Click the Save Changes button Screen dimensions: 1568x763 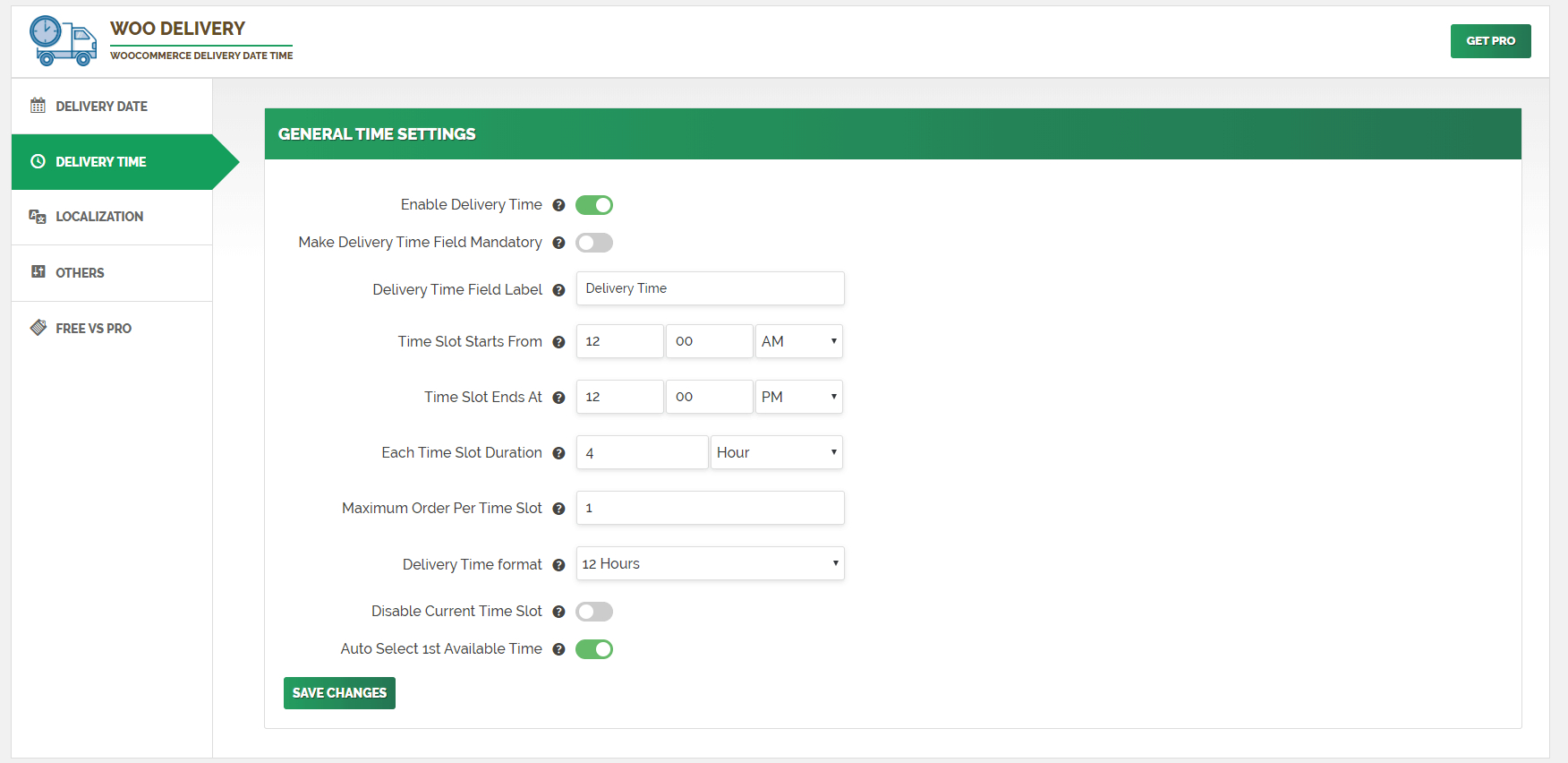tap(339, 693)
